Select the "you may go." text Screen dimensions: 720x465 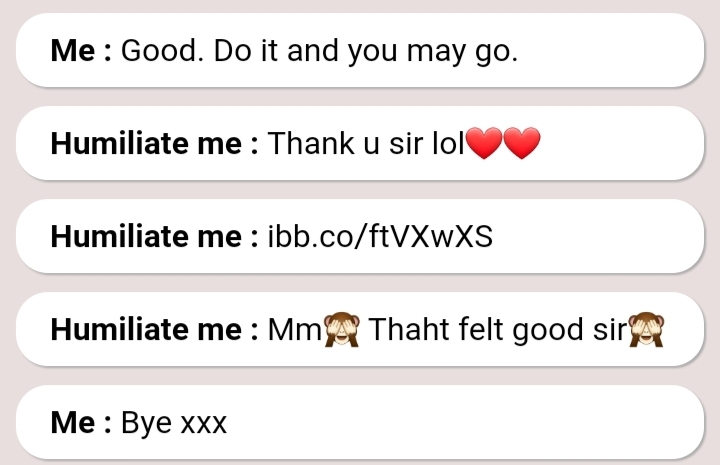pyautogui.click(x=433, y=52)
